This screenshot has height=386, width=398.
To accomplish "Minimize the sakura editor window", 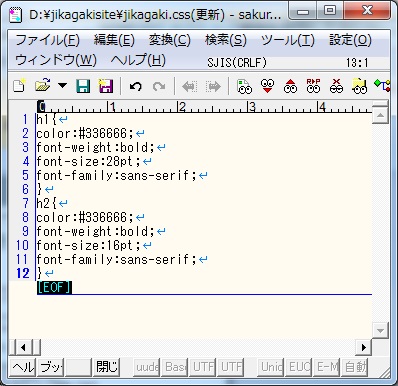I will pyautogui.click(x=303, y=11).
